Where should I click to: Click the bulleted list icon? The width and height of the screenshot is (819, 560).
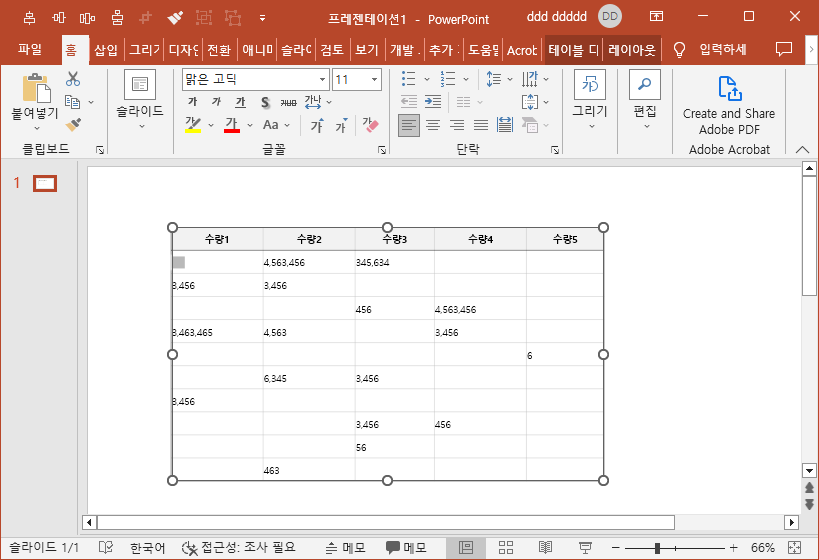click(x=408, y=79)
